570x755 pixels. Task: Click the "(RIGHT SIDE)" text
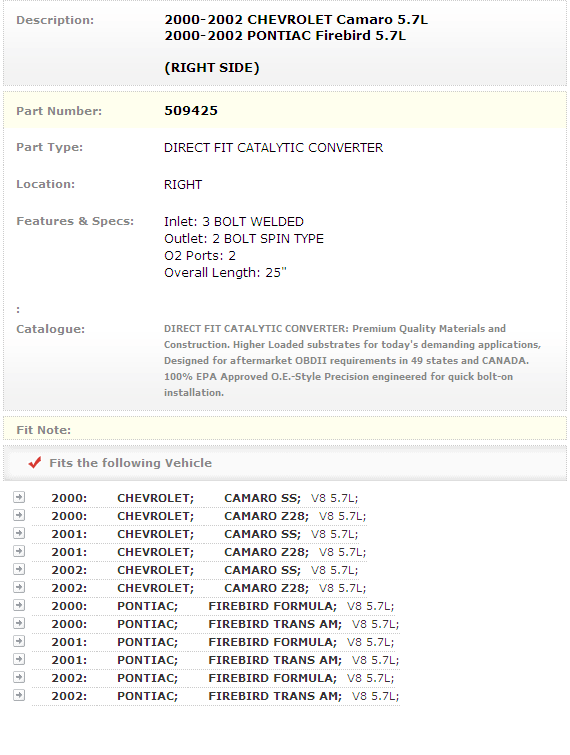(x=212, y=68)
